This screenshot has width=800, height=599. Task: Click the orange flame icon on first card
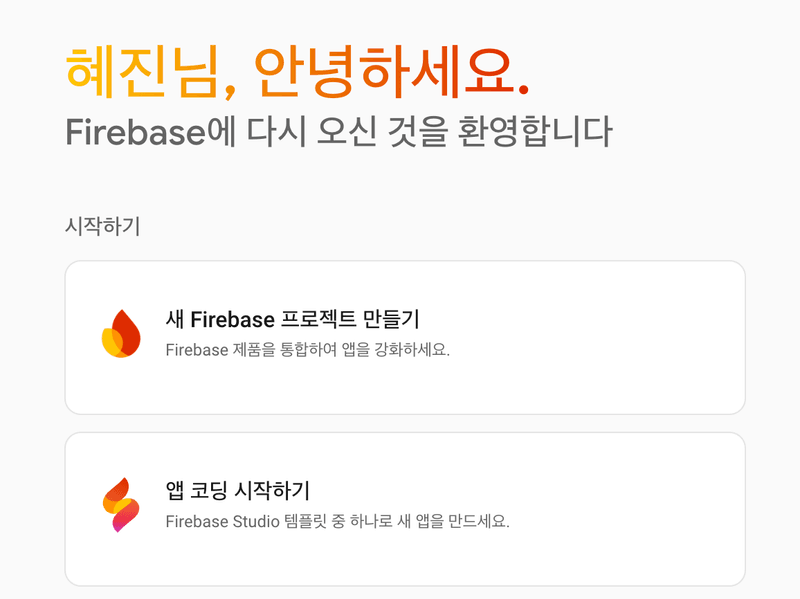(x=121, y=333)
